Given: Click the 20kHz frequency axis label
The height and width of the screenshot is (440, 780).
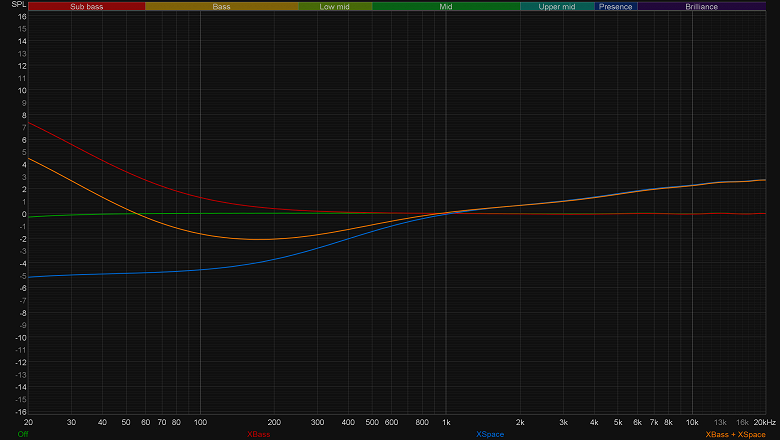Looking at the screenshot, I should [765, 422].
